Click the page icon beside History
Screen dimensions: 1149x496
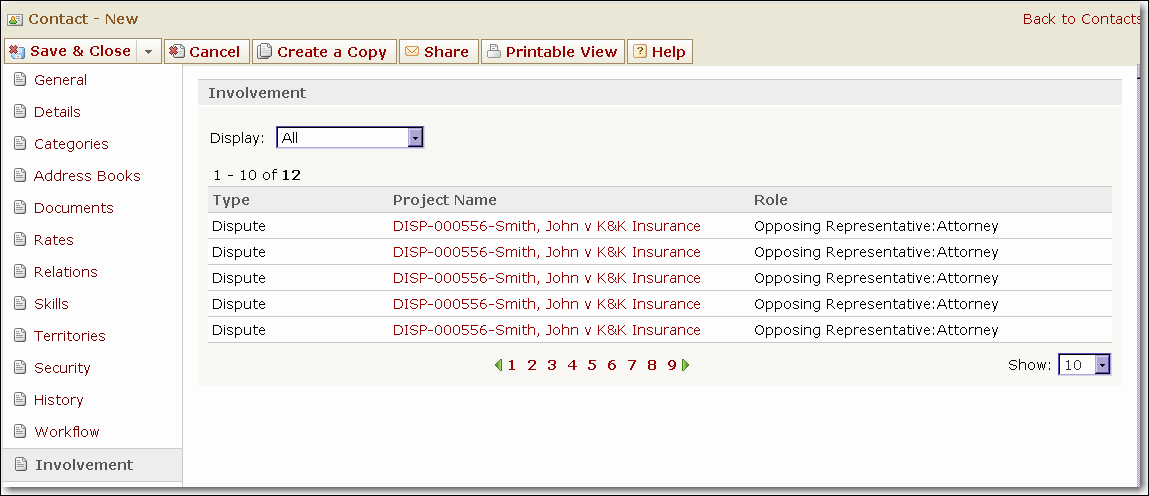[20, 399]
